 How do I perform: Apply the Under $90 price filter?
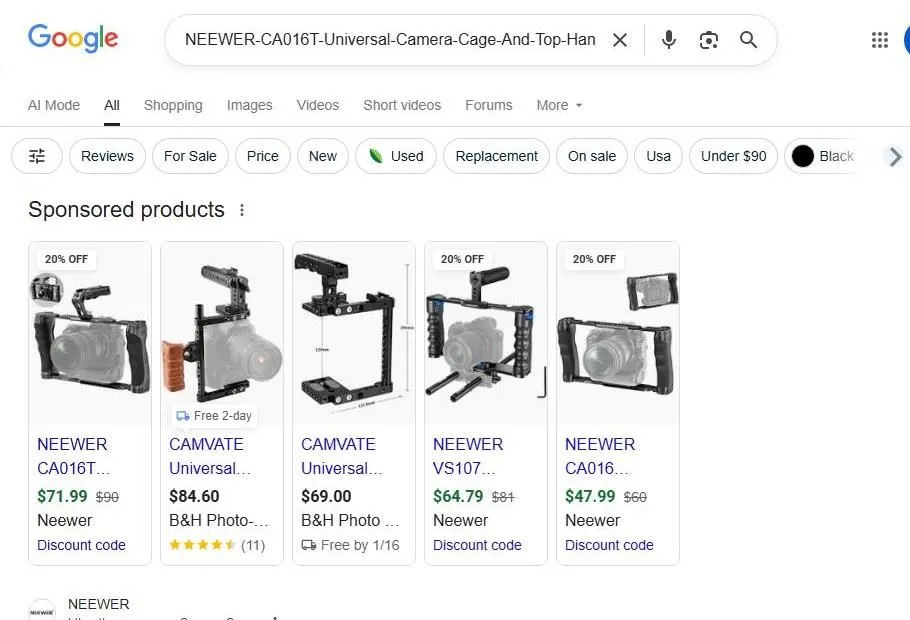pyautogui.click(x=733, y=156)
